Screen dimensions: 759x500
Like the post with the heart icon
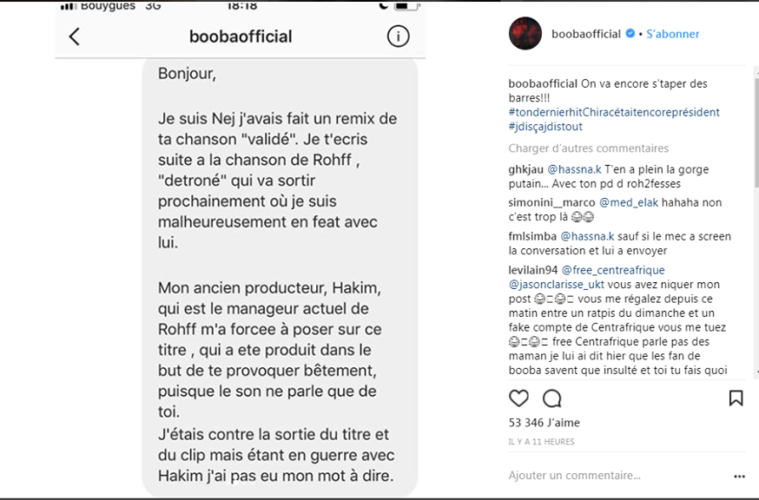(x=519, y=398)
